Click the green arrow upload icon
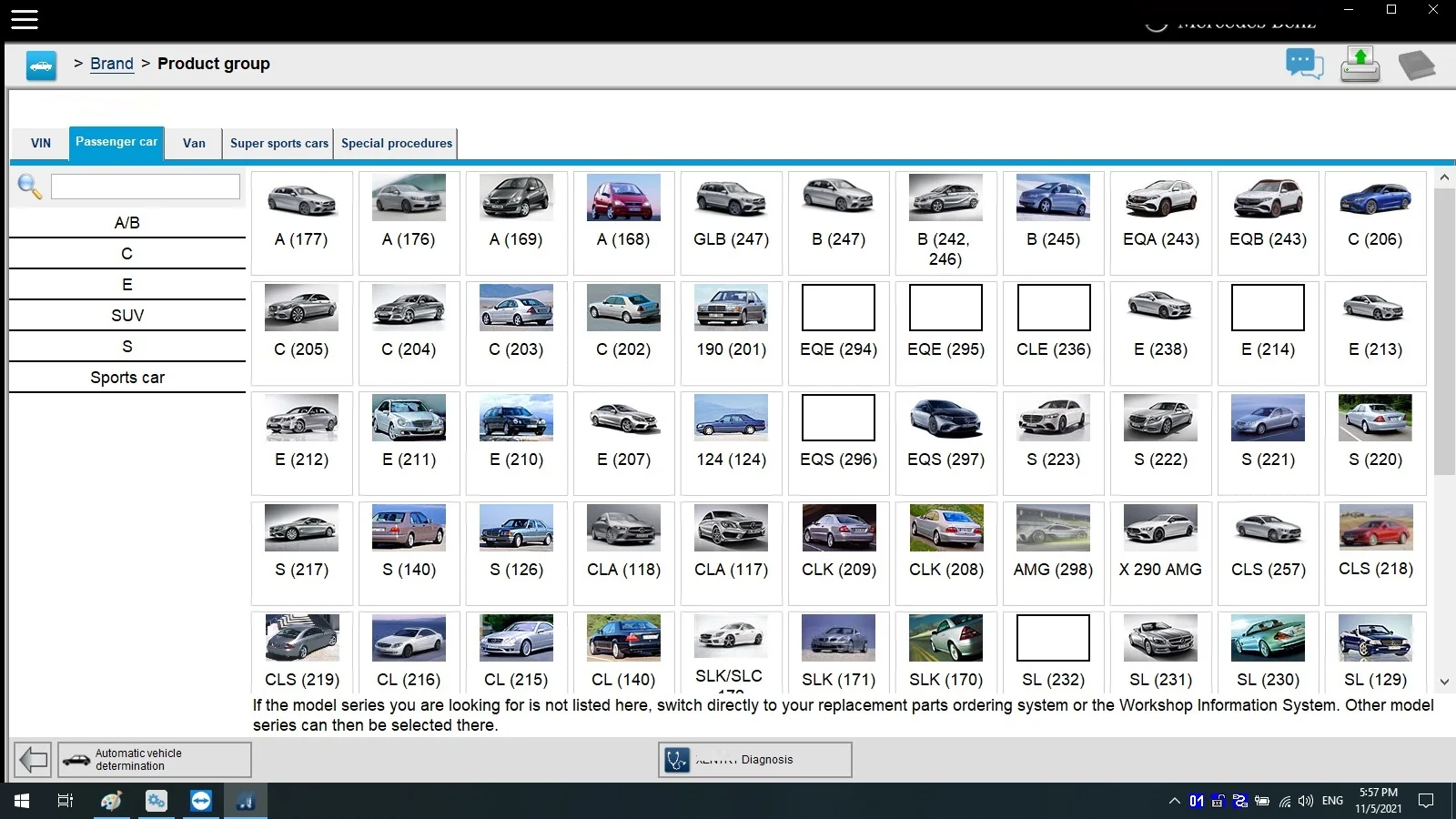The width and height of the screenshot is (1456, 819). [x=1360, y=65]
